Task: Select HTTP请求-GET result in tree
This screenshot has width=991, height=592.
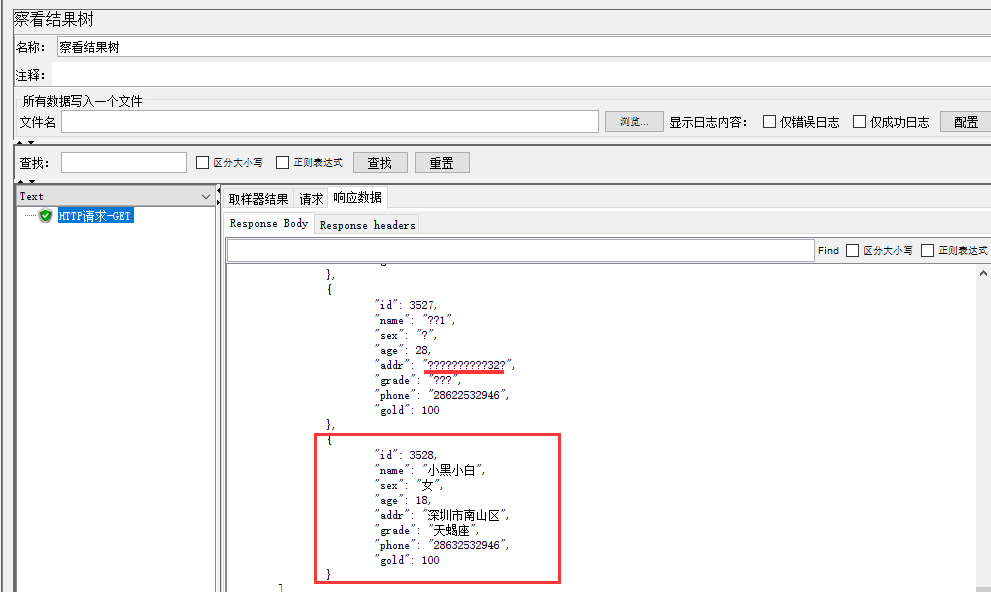Action: pyautogui.click(x=95, y=216)
